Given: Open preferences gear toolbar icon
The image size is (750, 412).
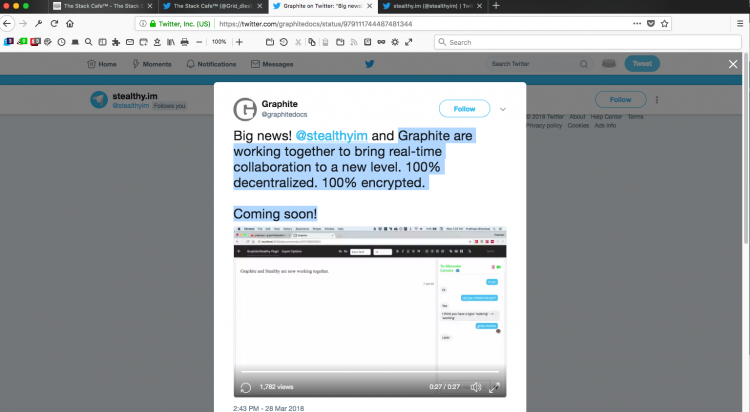Looking at the screenshot, I should (395, 42).
